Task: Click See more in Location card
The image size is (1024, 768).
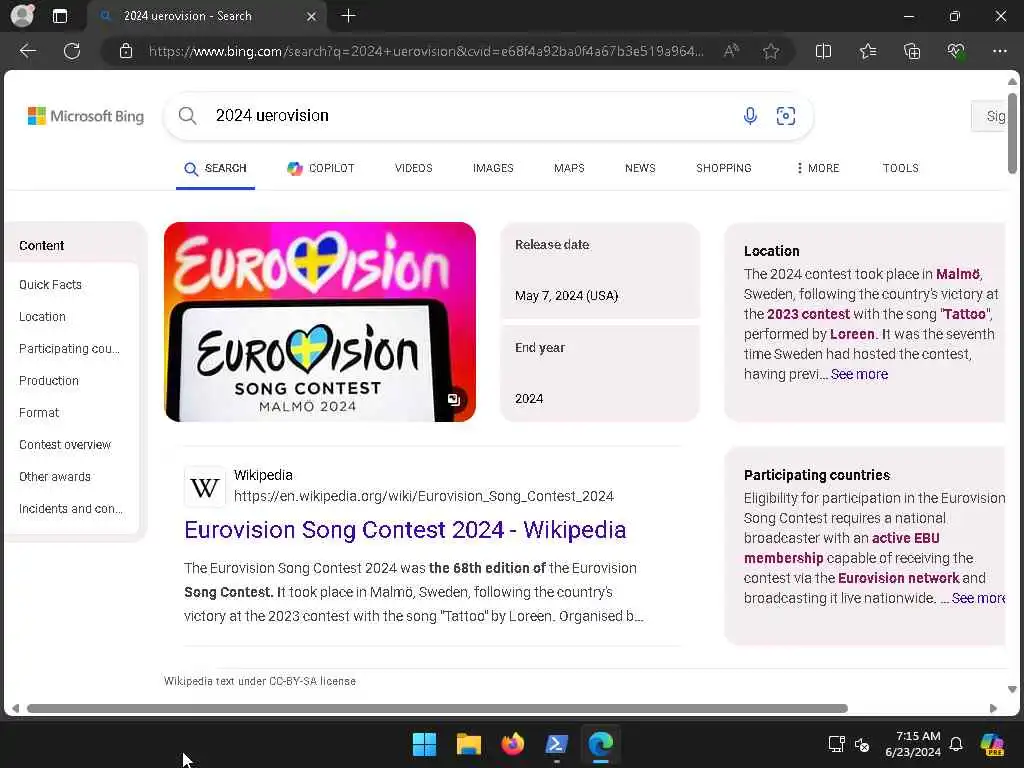Action: (x=859, y=374)
